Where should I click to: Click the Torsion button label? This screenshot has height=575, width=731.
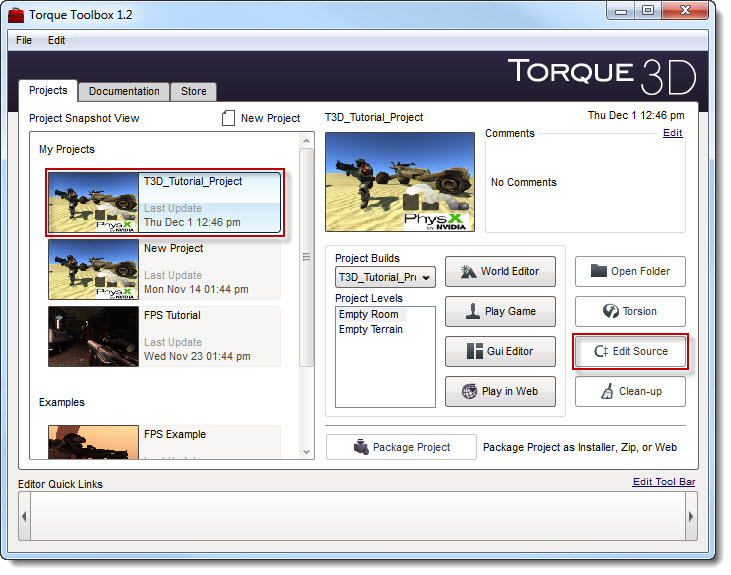coord(639,311)
